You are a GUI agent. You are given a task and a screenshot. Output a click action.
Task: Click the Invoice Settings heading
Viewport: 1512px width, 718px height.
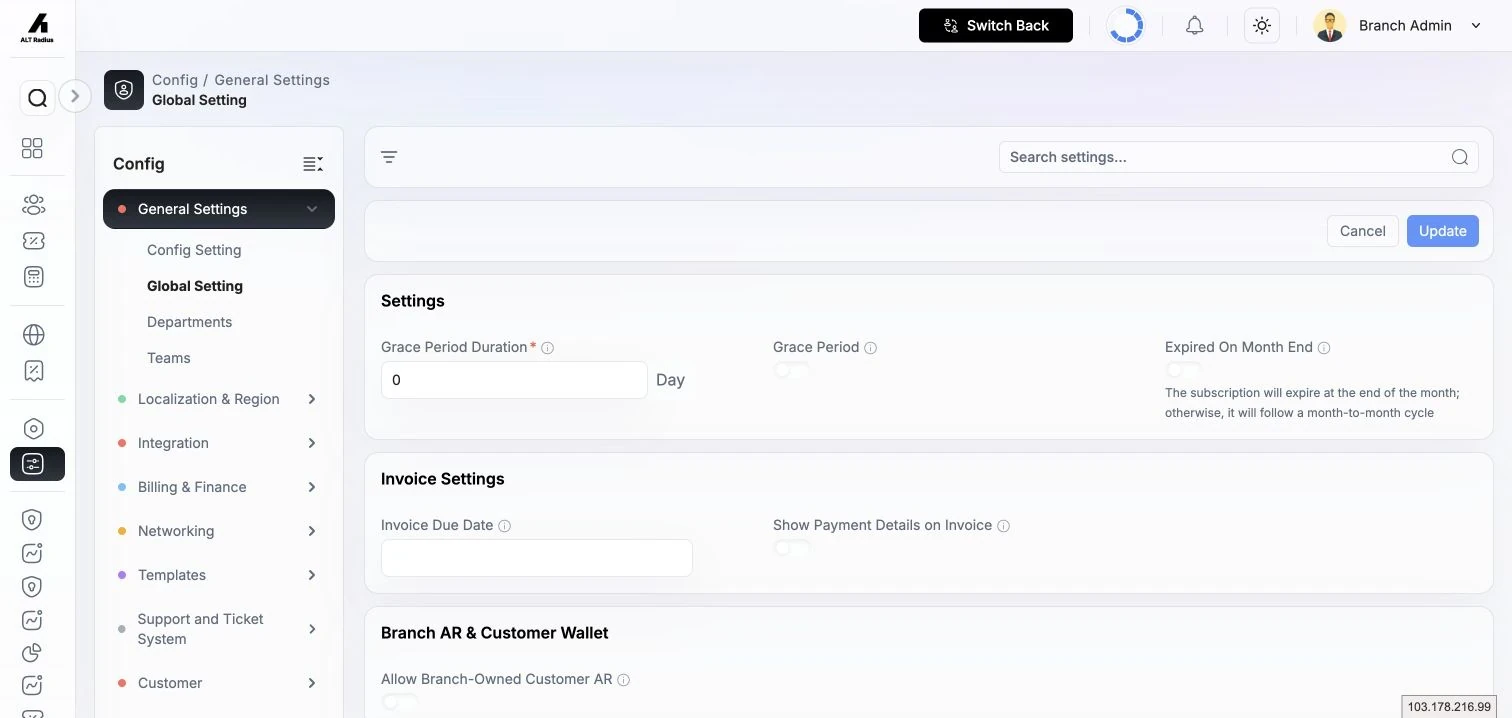tap(443, 479)
